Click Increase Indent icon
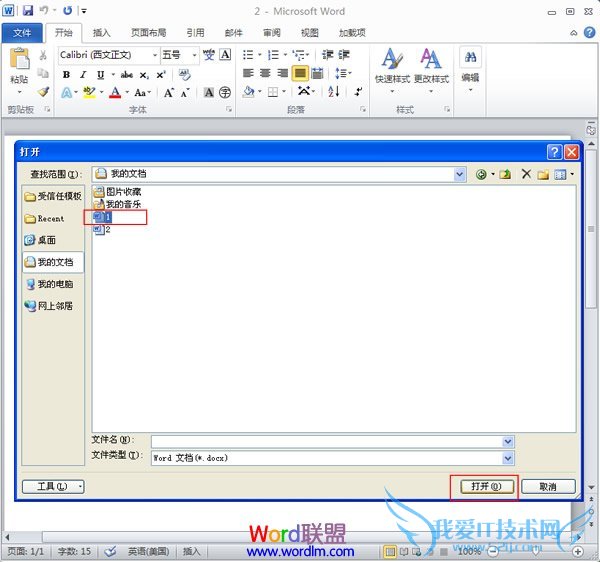600x562 pixels. pos(344,55)
